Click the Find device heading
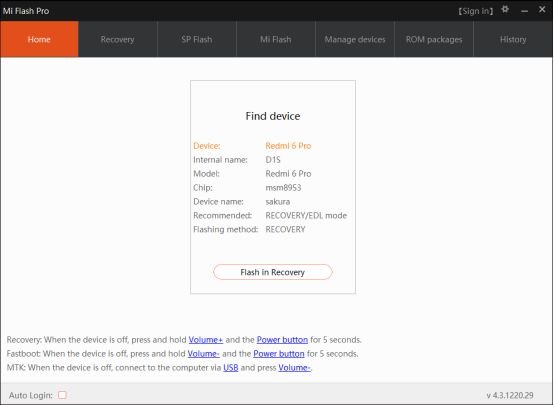The image size is (554, 405). coord(273,116)
